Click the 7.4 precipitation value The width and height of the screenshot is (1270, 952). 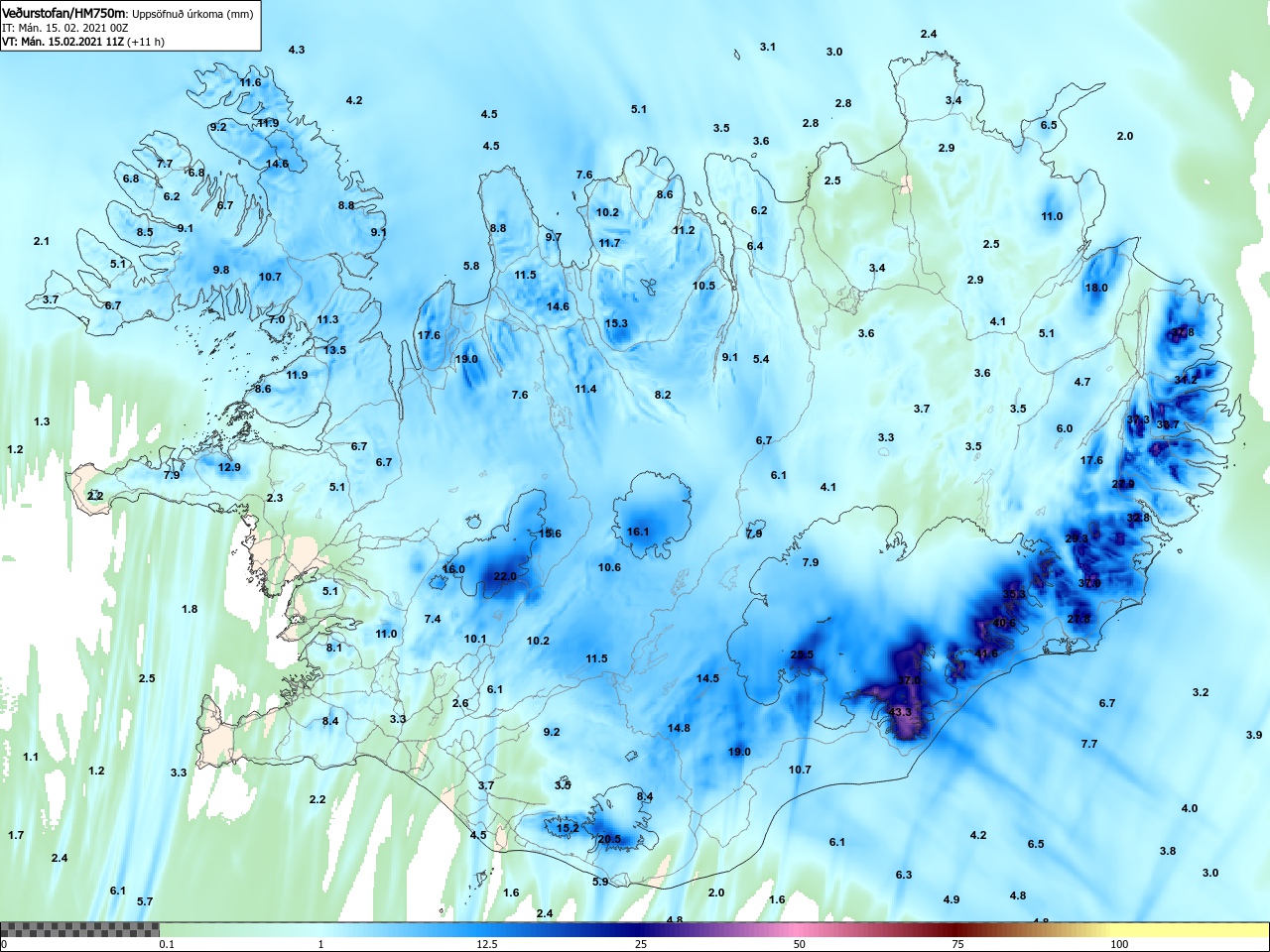pyautogui.click(x=433, y=619)
